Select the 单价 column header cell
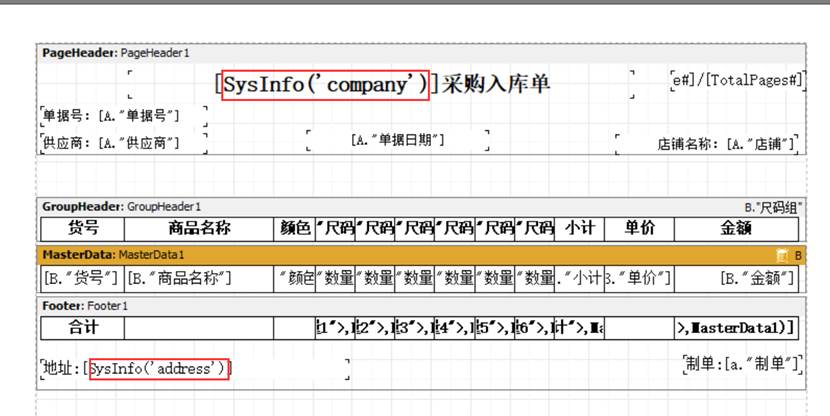830x416 pixels. [x=639, y=228]
